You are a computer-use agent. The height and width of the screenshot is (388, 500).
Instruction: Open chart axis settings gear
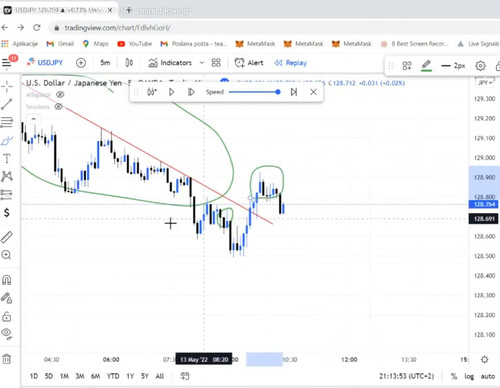click(x=484, y=359)
